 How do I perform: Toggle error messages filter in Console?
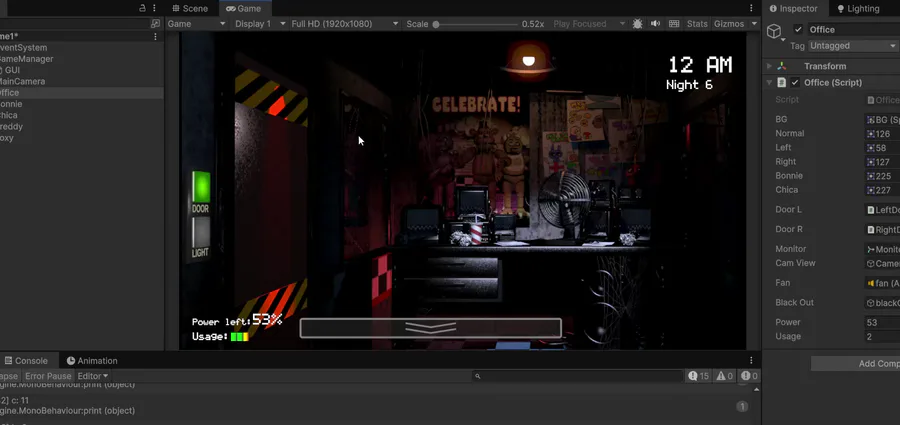[x=749, y=376]
